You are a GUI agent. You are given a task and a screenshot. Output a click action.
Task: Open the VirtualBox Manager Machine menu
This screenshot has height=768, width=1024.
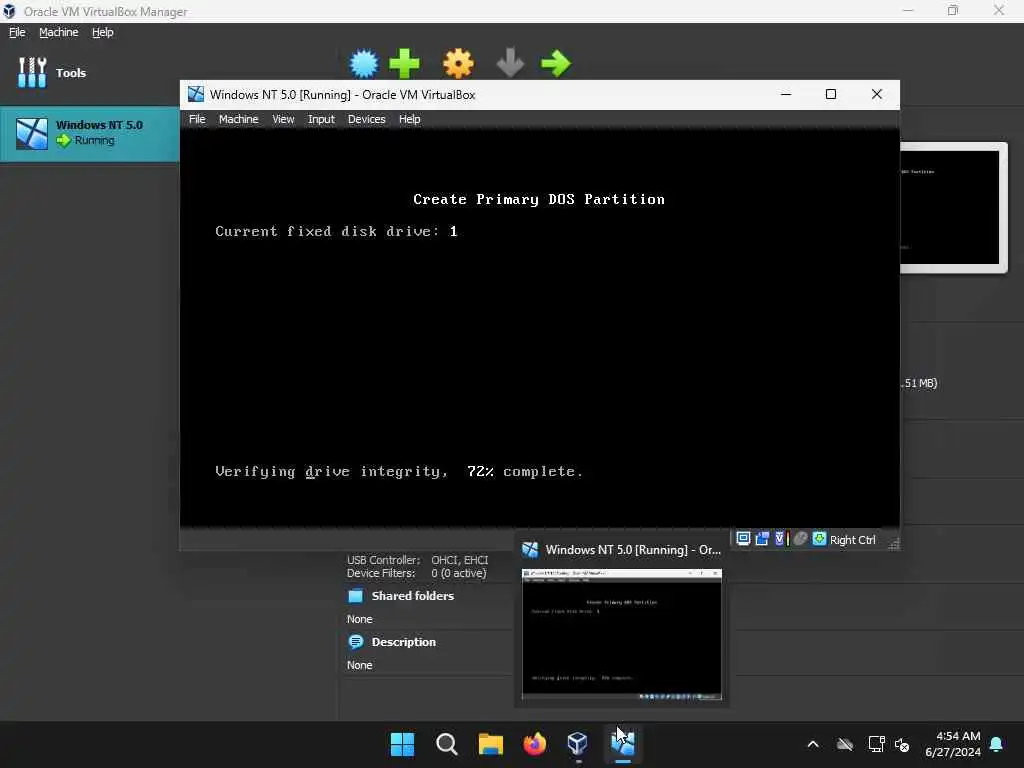point(58,32)
